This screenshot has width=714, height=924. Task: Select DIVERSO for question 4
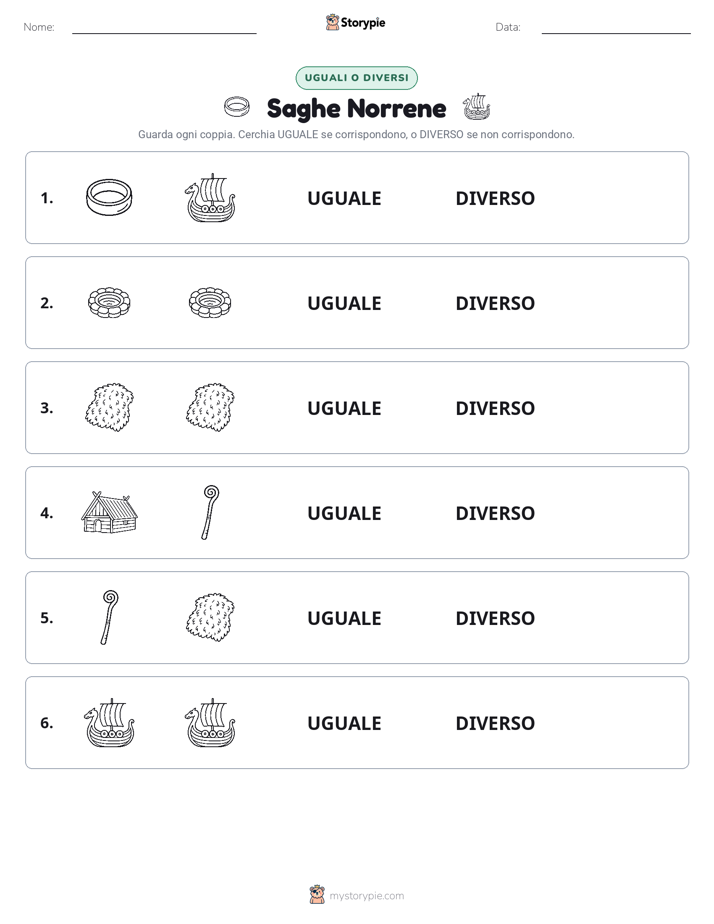click(495, 513)
